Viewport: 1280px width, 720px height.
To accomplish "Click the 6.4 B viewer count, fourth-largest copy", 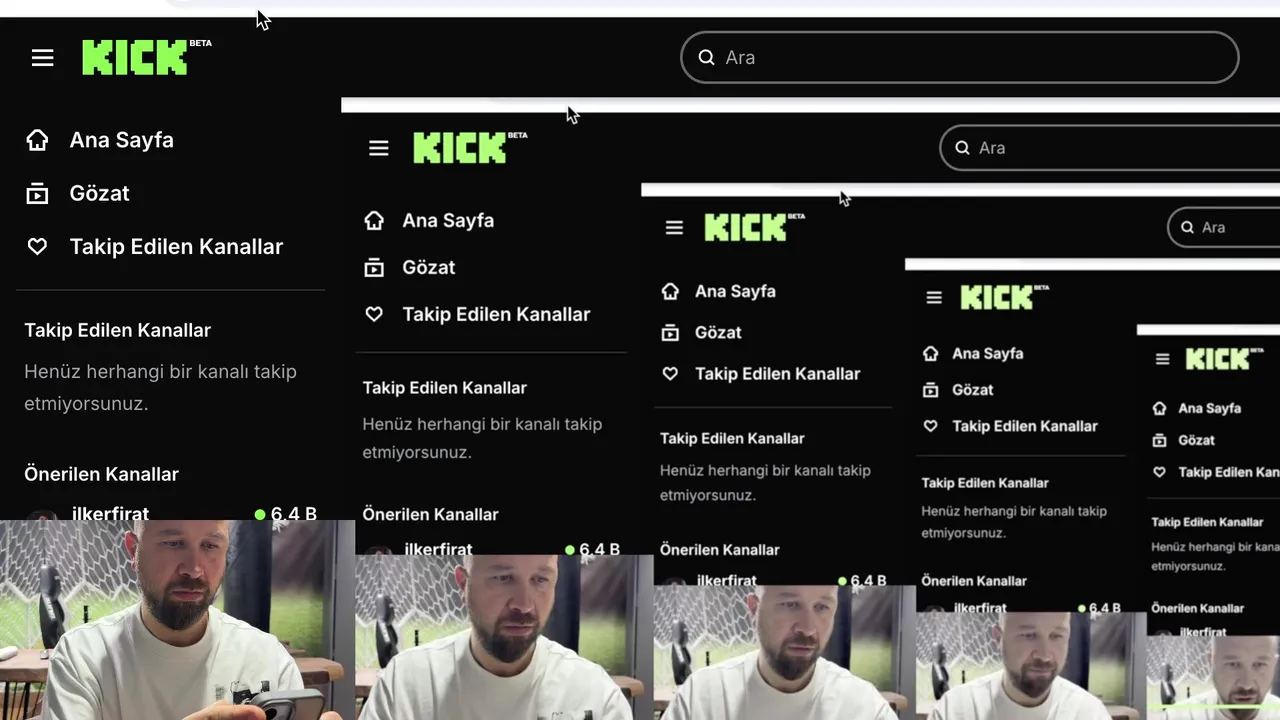I will coord(1099,607).
